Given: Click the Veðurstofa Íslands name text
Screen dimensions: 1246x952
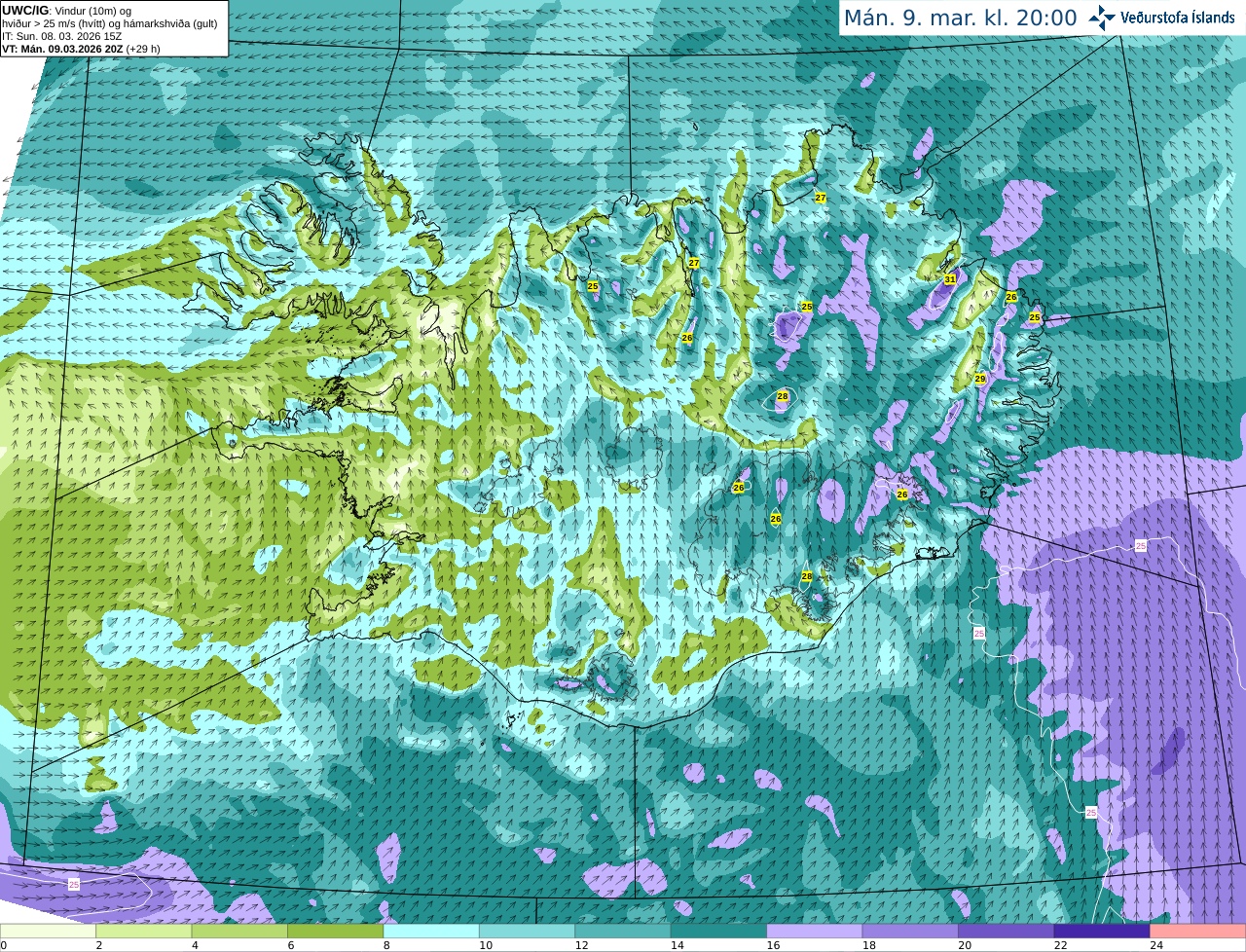Looking at the screenshot, I should 1178,18.
